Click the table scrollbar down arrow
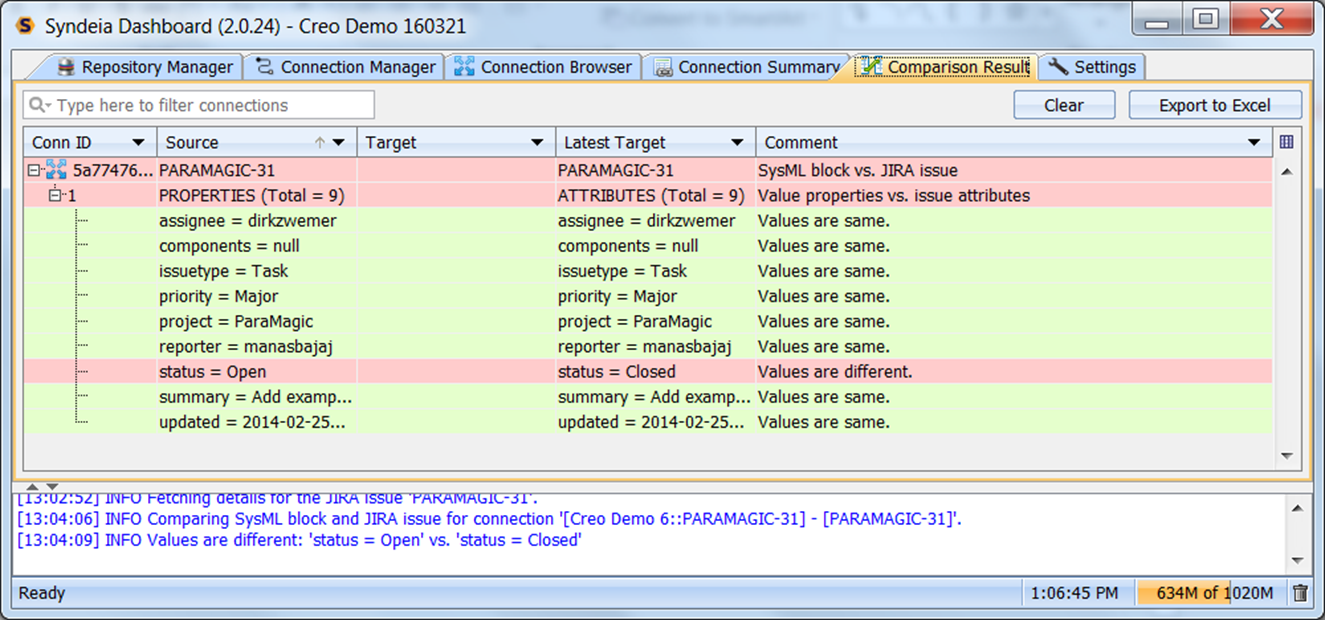This screenshot has height=620, width=1325. 1287,456
